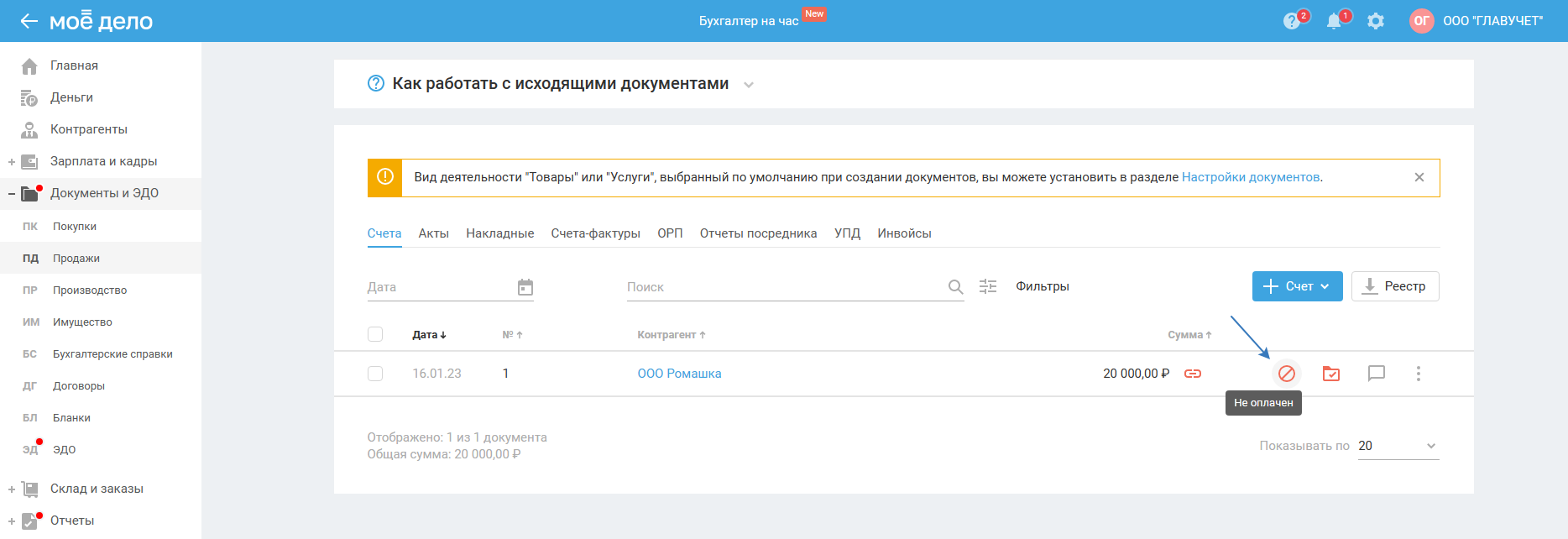Open the notifications bell
The width and height of the screenshot is (1568, 539).
[x=1334, y=21]
